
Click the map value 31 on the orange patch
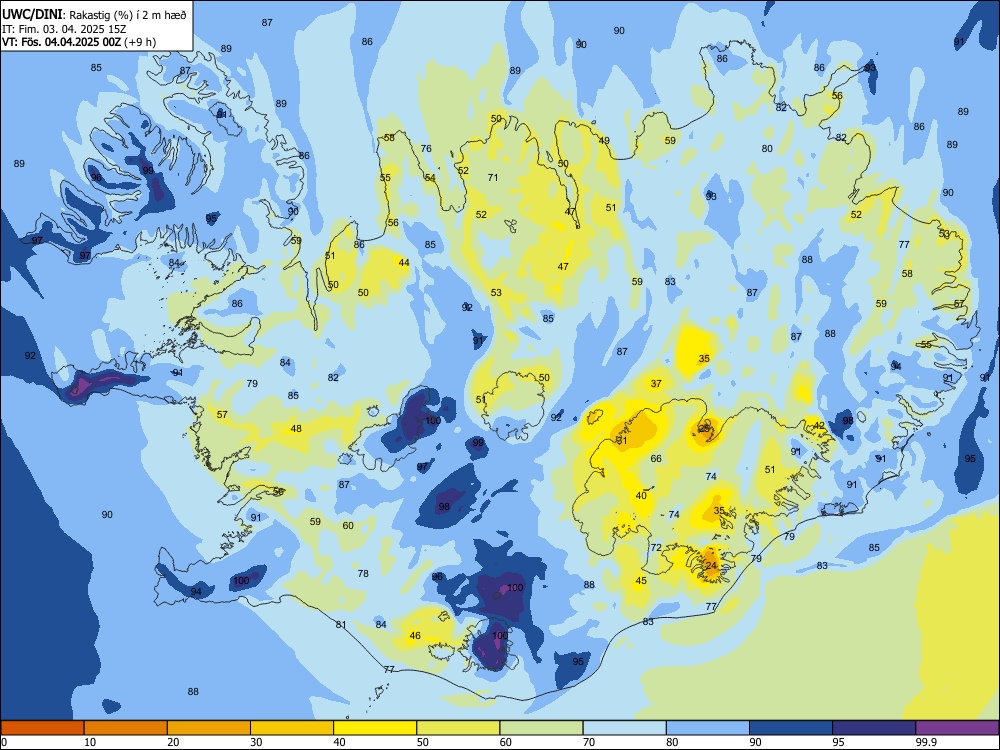(622, 440)
